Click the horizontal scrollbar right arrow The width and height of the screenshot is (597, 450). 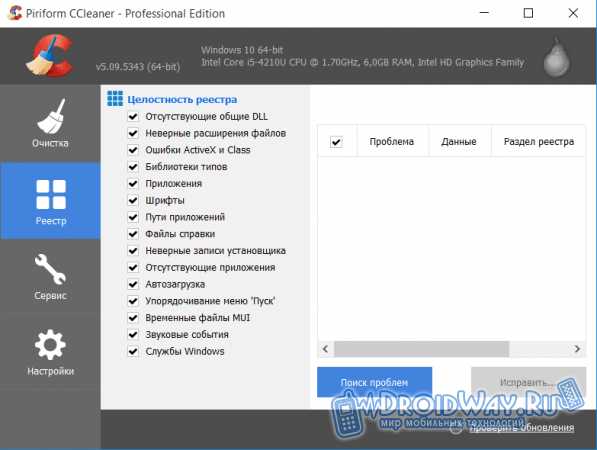click(577, 349)
